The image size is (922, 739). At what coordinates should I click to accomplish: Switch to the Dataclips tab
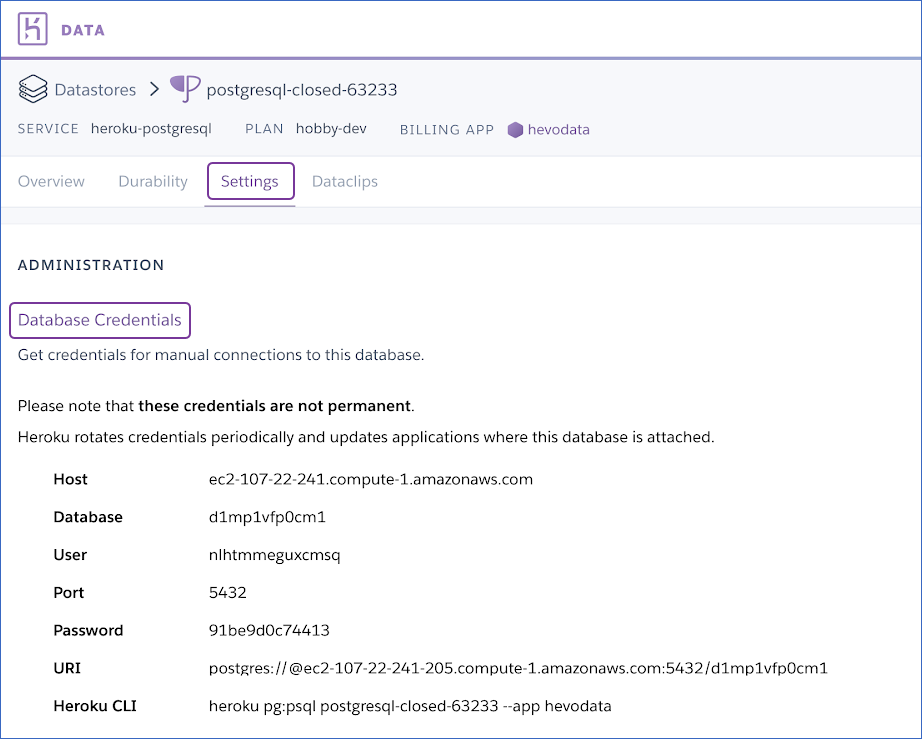click(345, 181)
